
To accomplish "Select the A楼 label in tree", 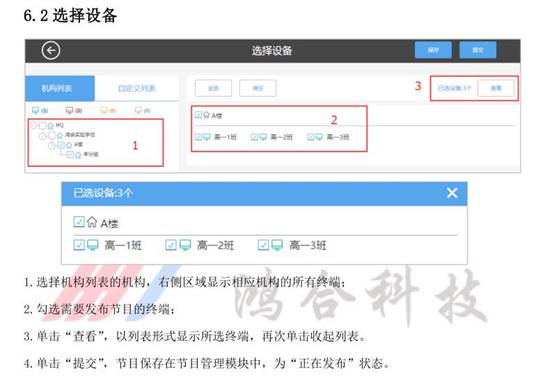I will [78, 145].
